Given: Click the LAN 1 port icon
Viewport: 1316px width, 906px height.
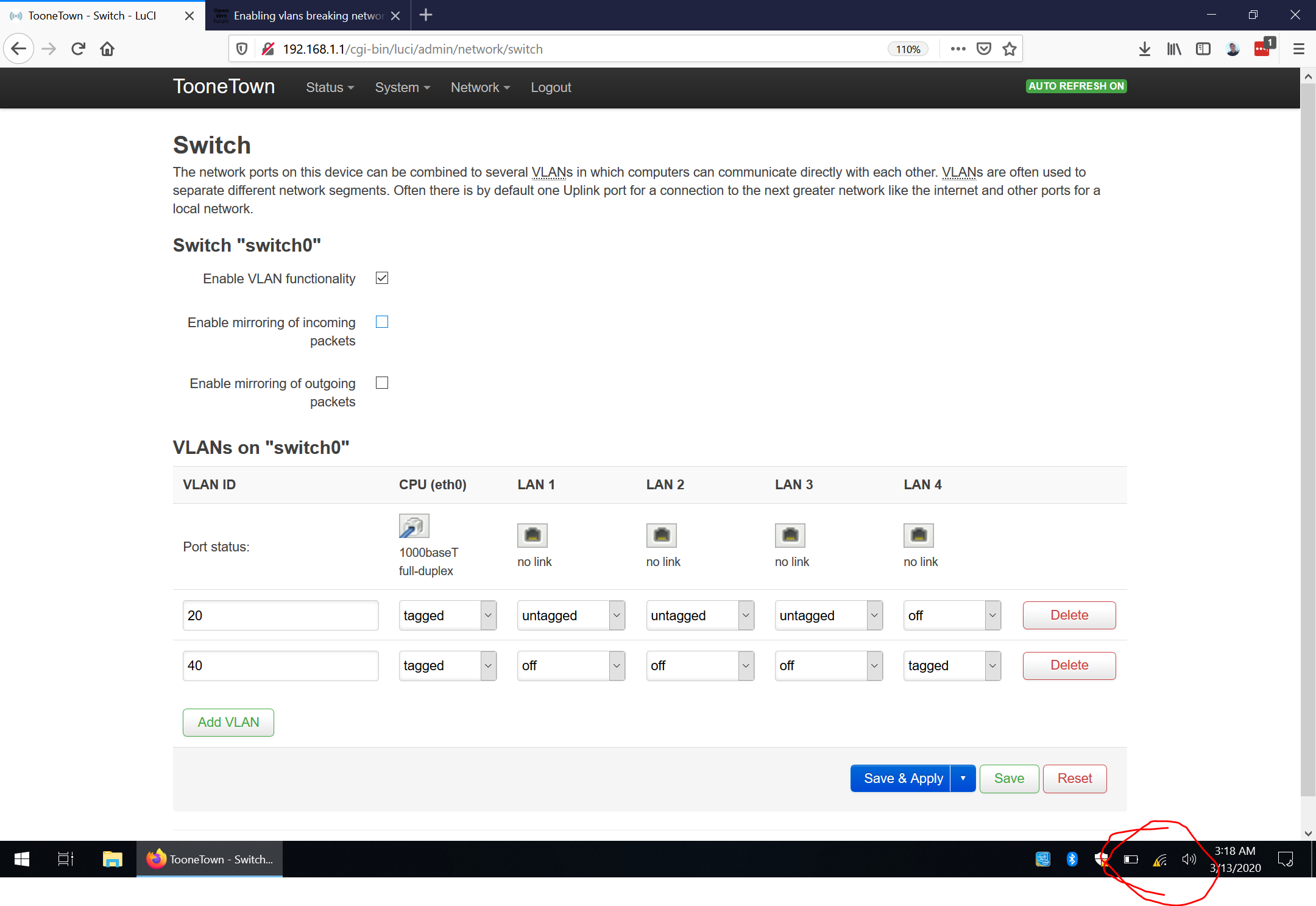Looking at the screenshot, I should pyautogui.click(x=532, y=536).
